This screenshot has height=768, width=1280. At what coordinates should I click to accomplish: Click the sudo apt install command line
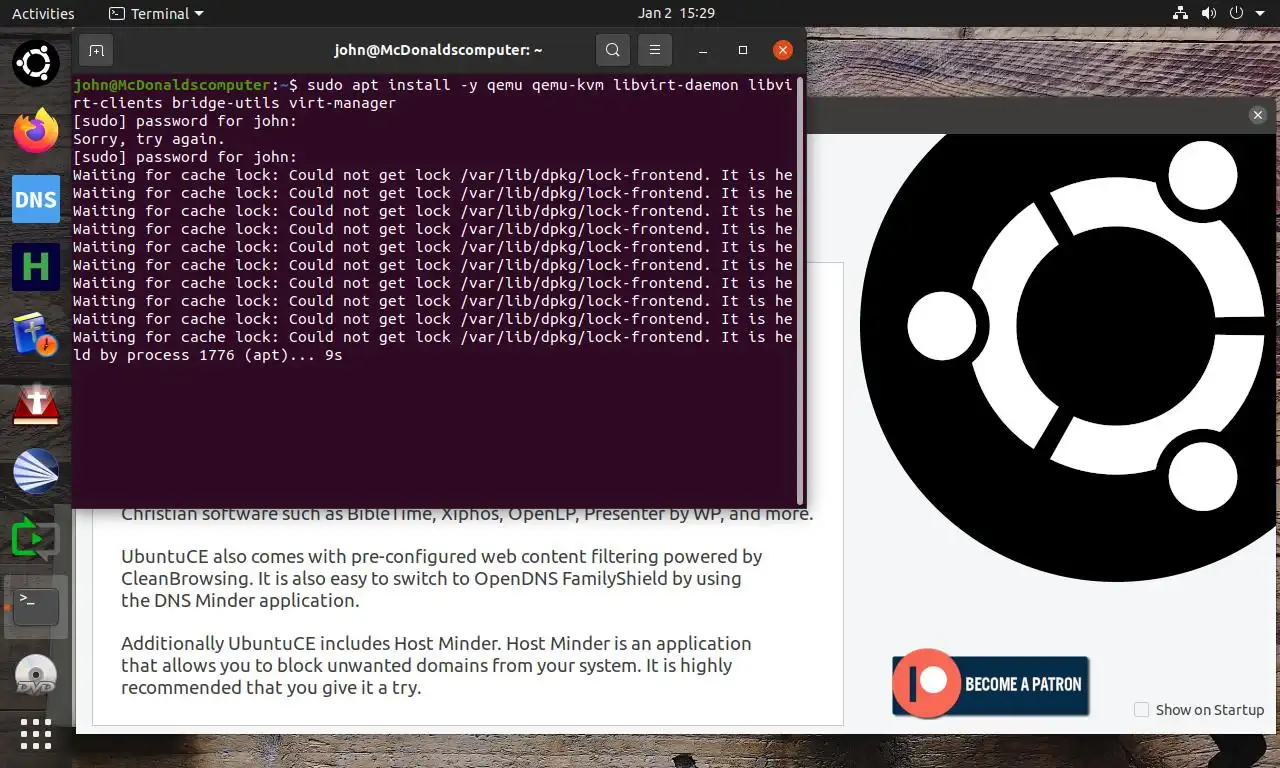(432, 94)
